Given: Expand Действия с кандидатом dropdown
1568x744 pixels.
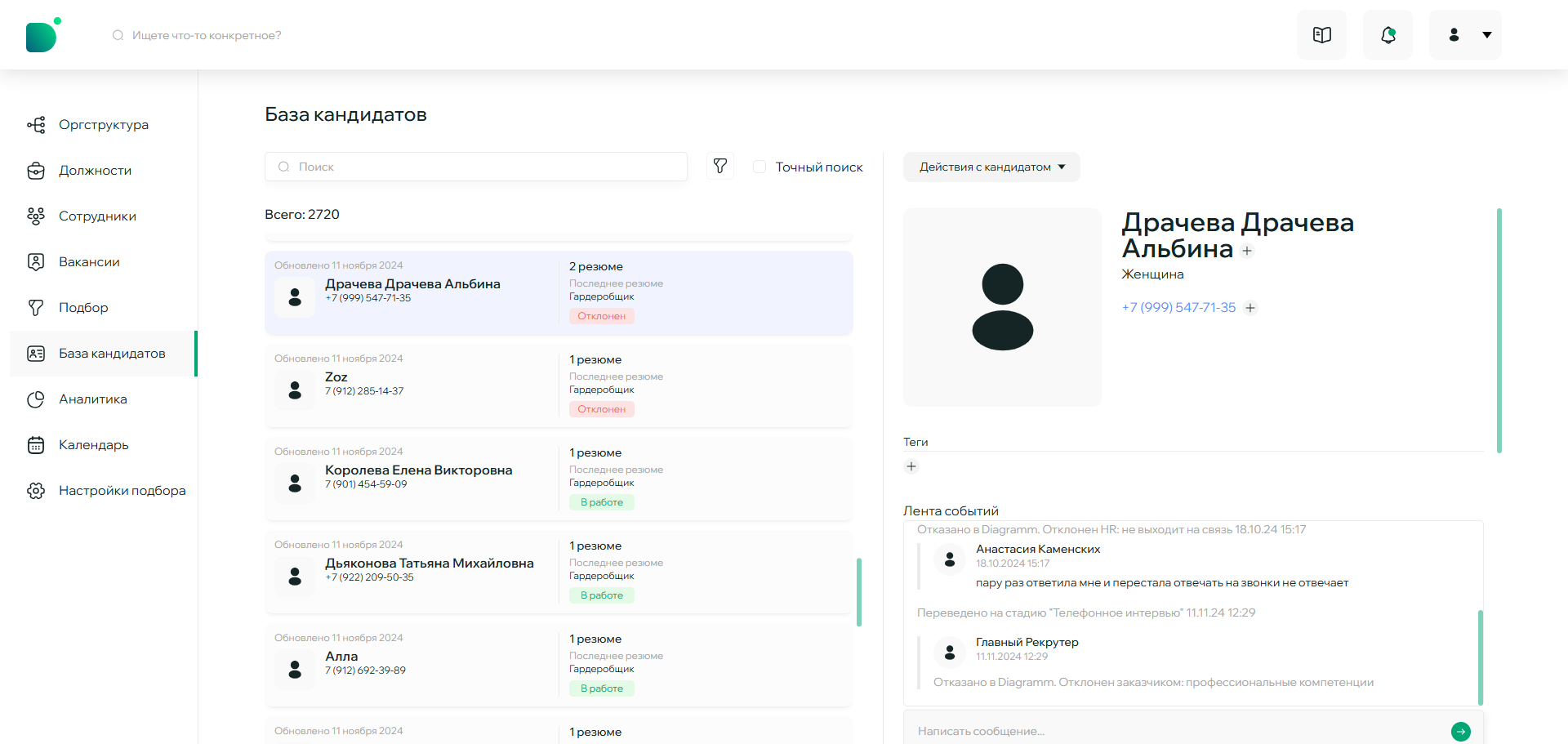Looking at the screenshot, I should (x=991, y=167).
